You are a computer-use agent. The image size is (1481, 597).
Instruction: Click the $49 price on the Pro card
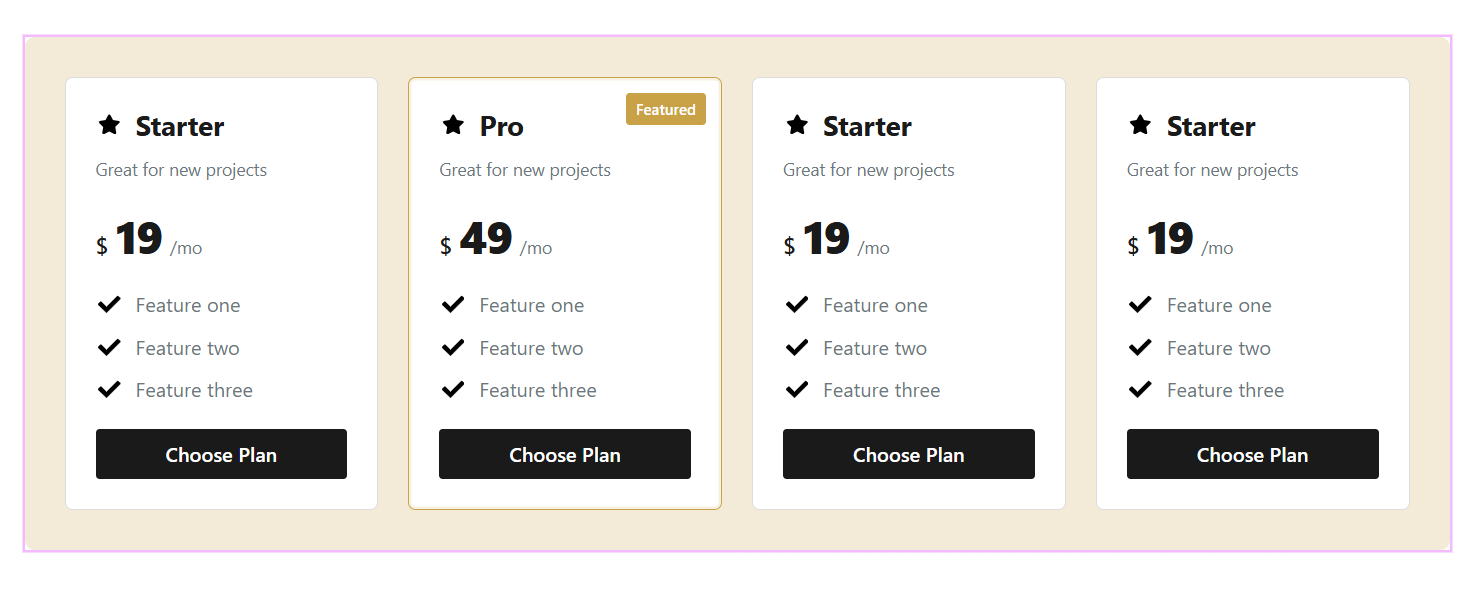point(486,240)
